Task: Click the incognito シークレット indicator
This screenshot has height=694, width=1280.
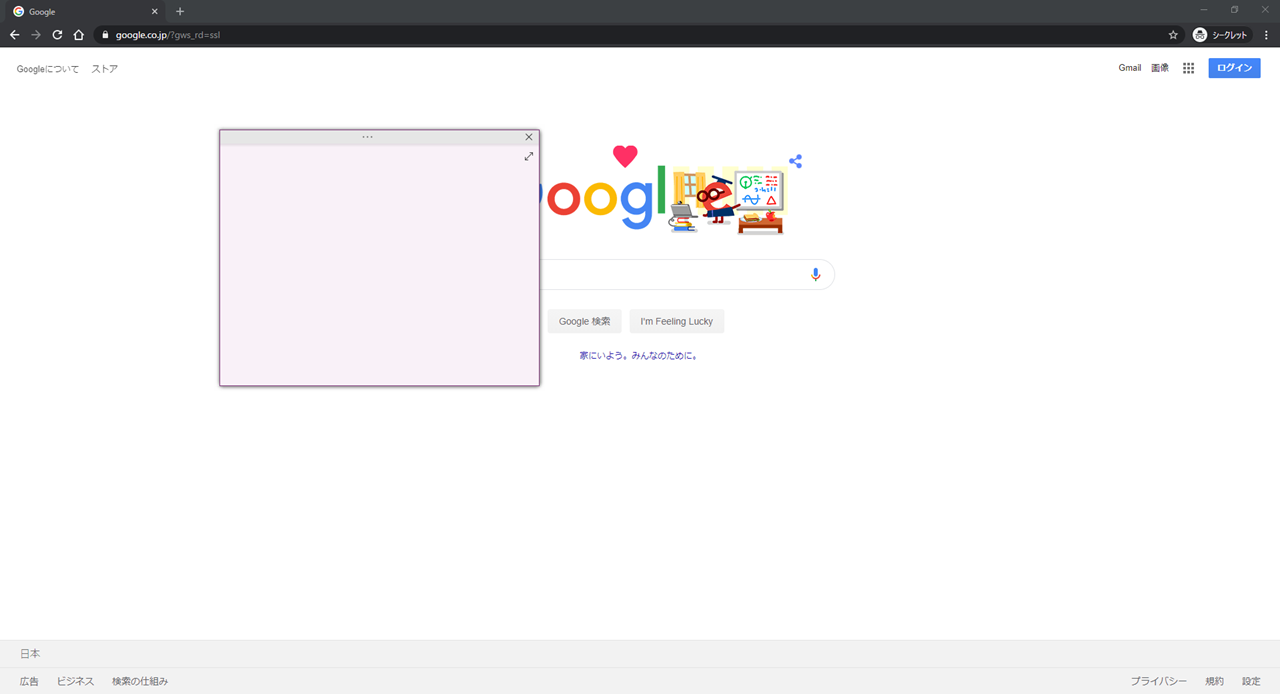Action: [x=1221, y=35]
